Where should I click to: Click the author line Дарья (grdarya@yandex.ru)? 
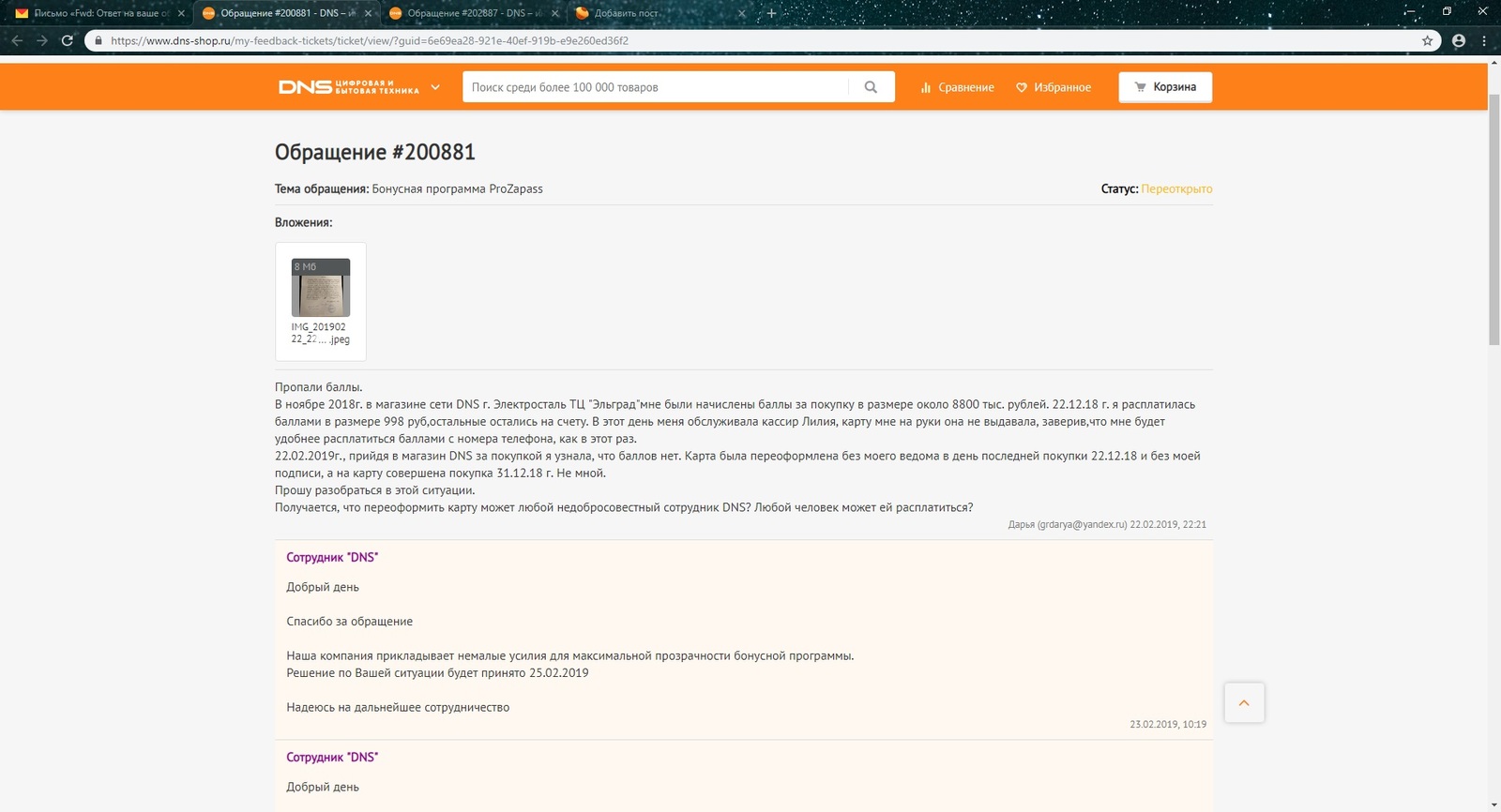coord(1068,524)
